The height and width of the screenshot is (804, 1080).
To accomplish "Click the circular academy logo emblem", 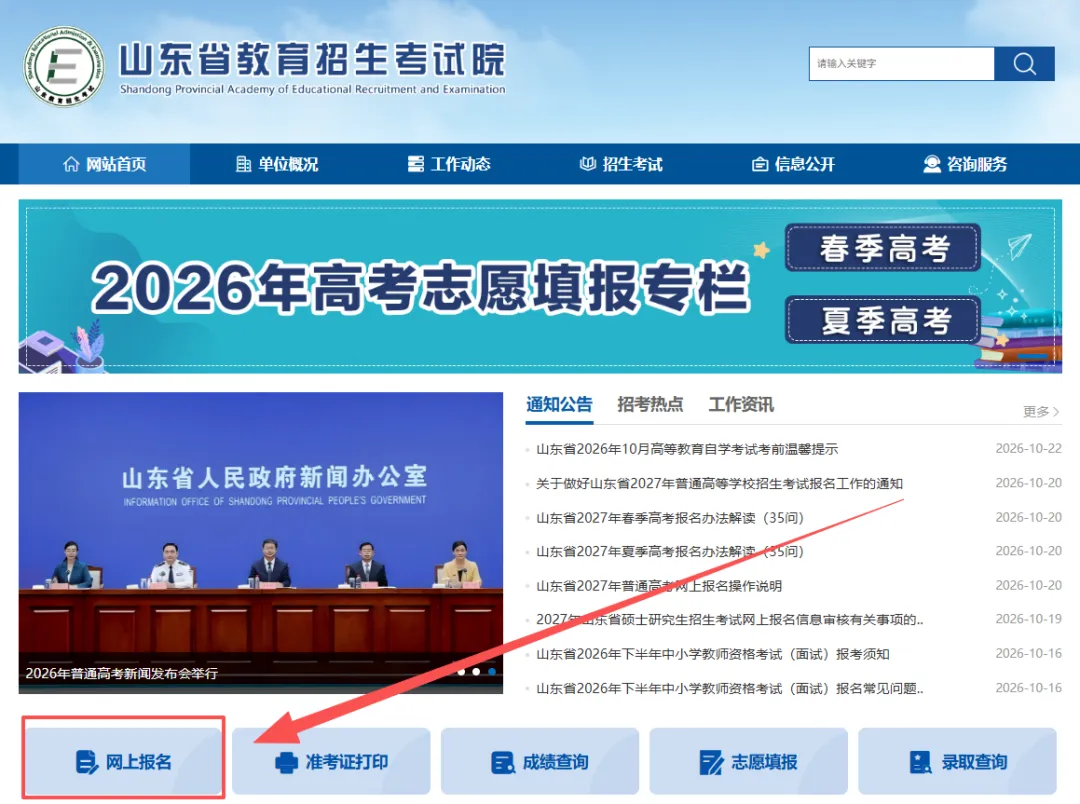I will [x=64, y=67].
